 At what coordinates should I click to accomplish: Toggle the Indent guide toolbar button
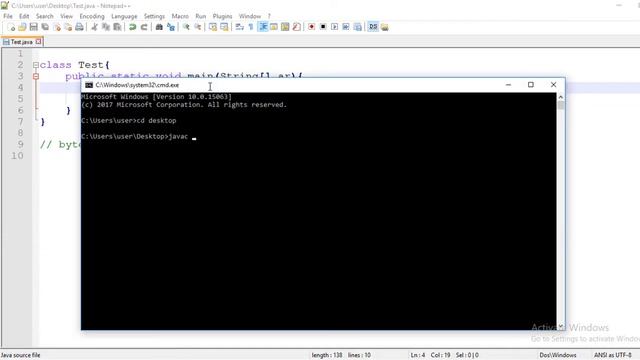(x=263, y=27)
